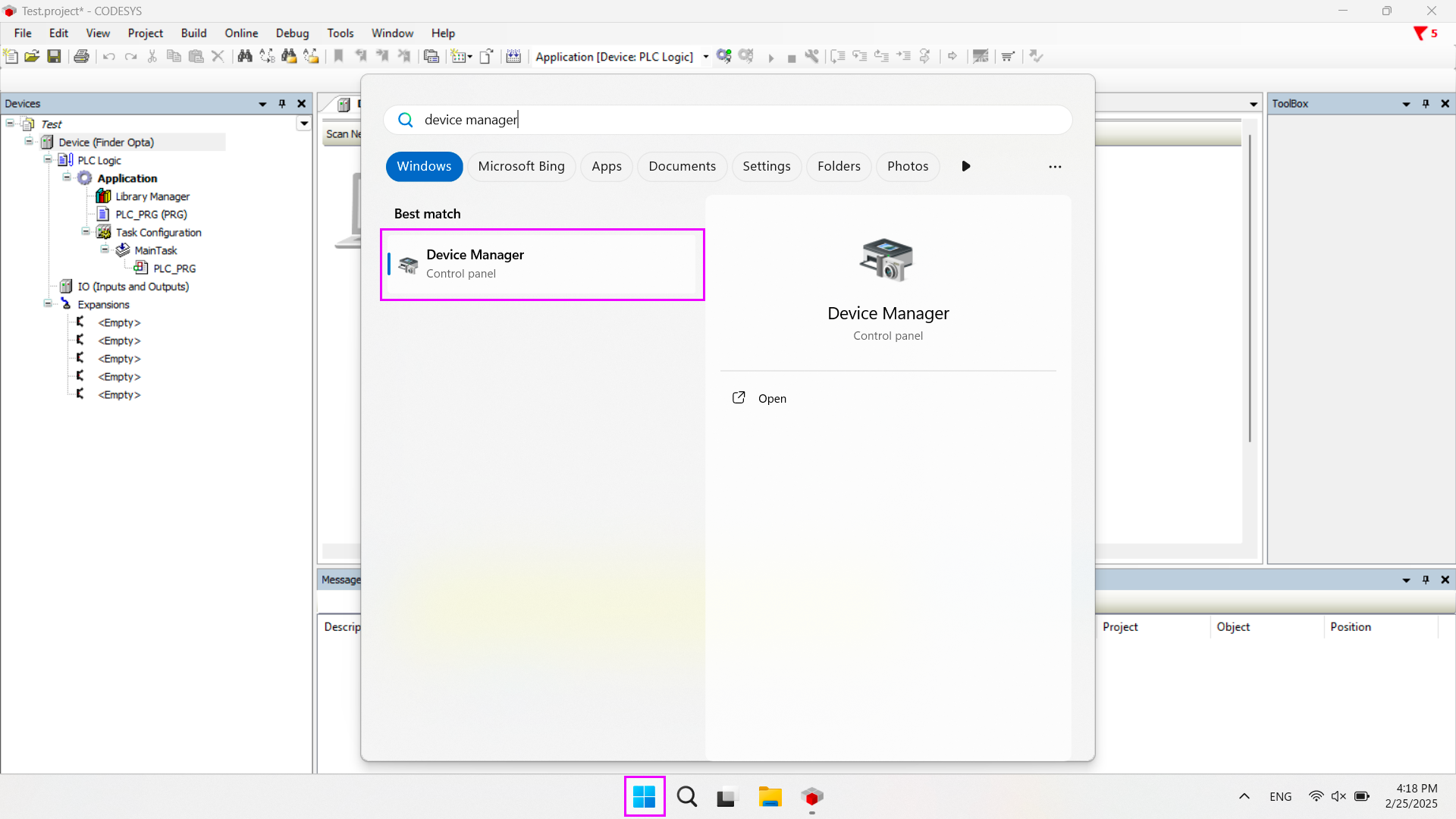Select Library Manager in device tree
This screenshot has height=819, width=1456.
coord(152,196)
